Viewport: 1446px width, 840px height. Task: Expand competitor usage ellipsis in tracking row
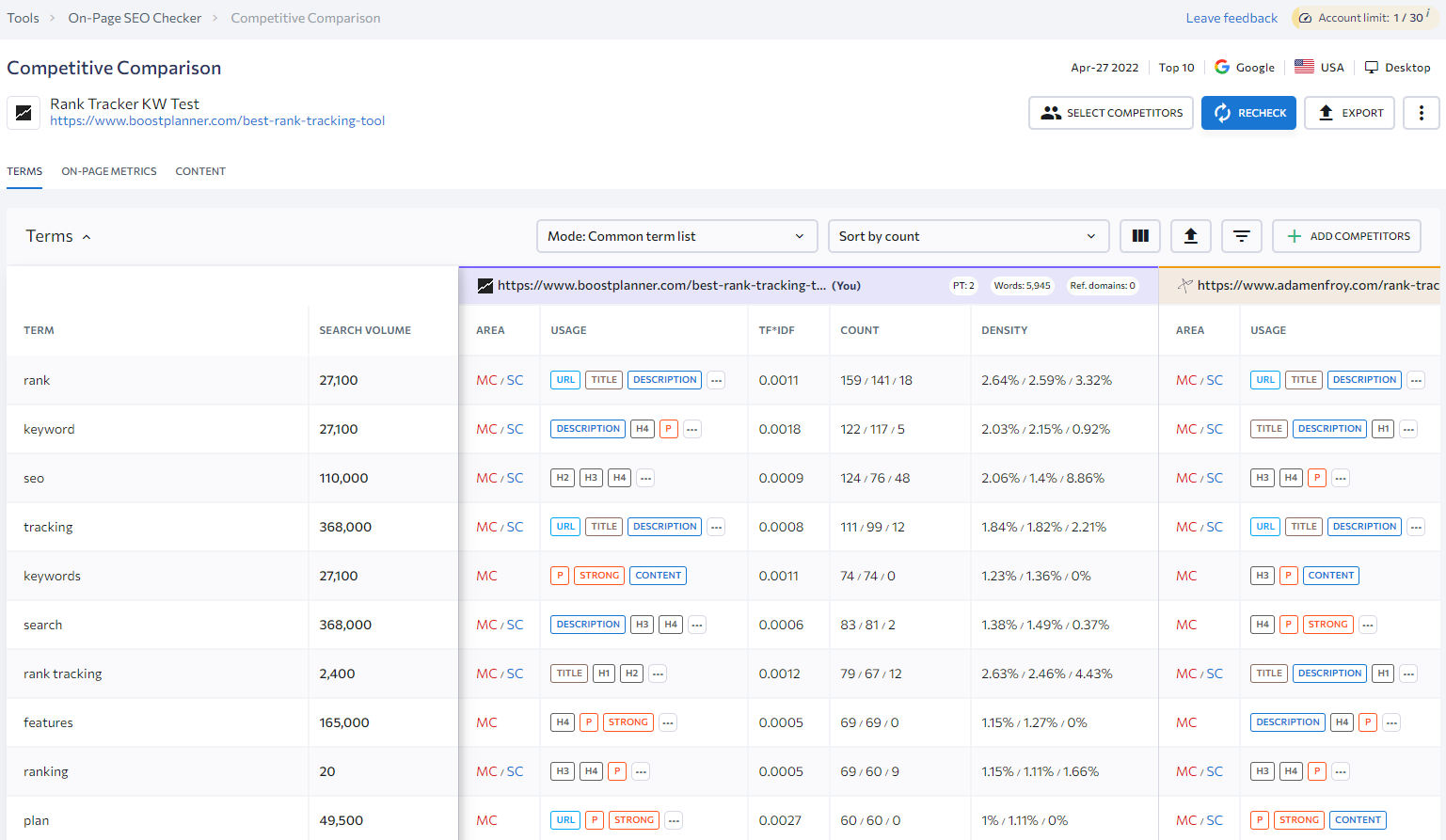tap(1417, 527)
